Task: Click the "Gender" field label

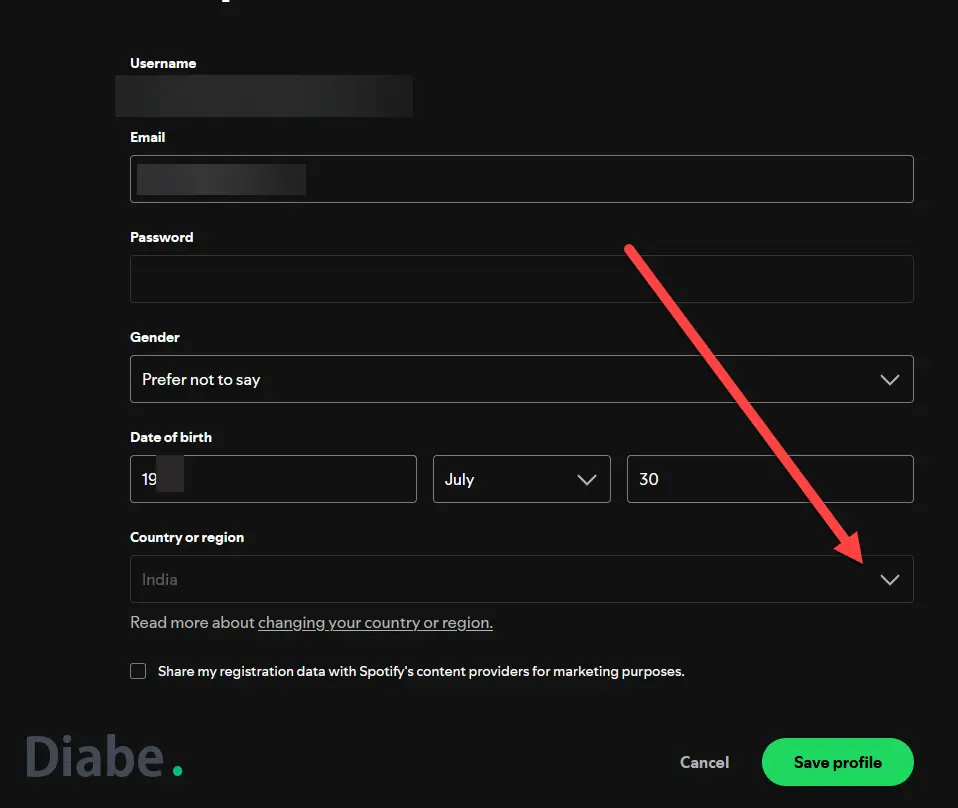Action: (x=155, y=337)
